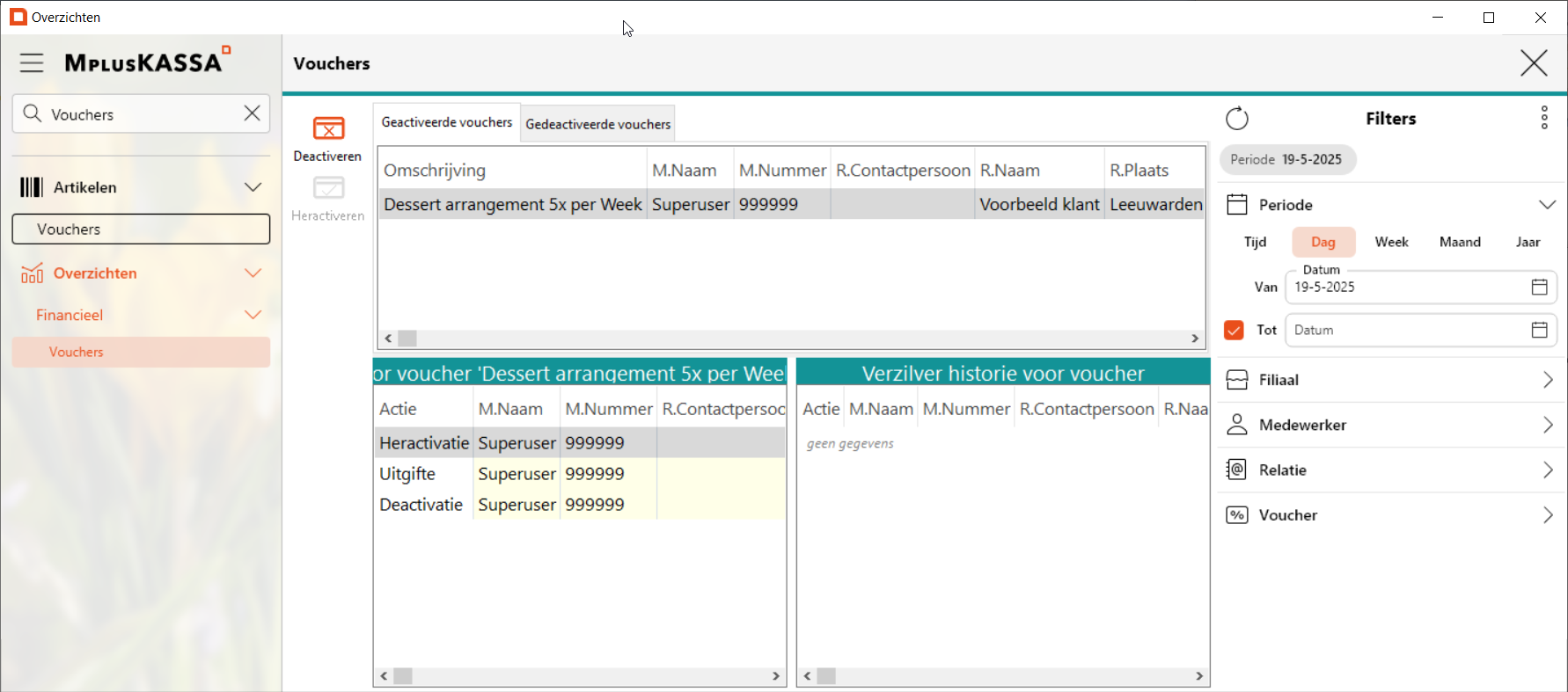
Task: Open the Tot date calendar picker
Action: coord(1539,330)
